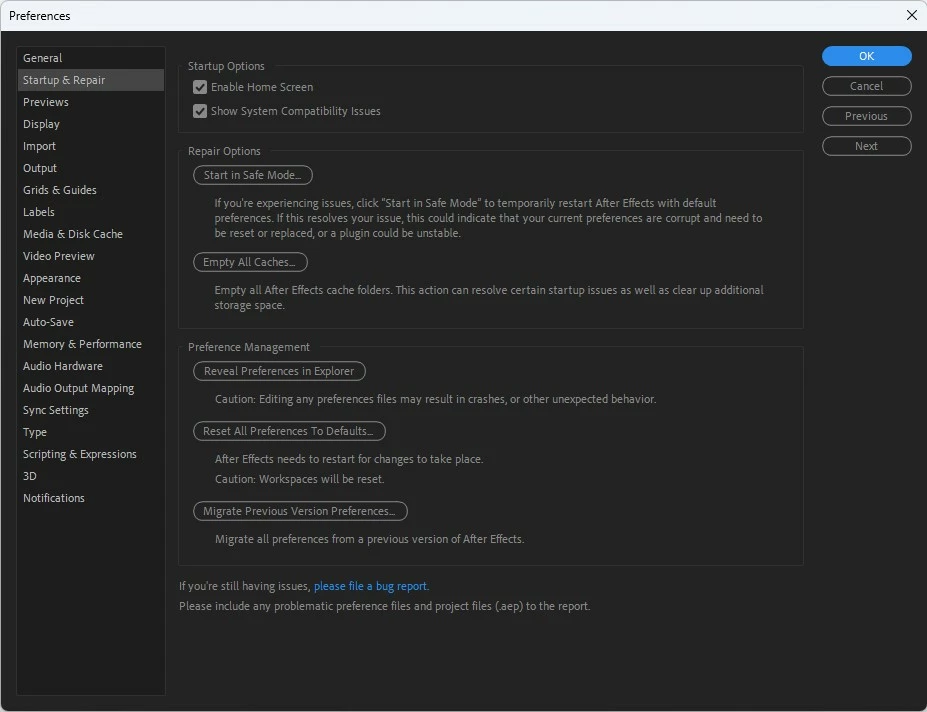This screenshot has height=712, width=927.
Task: Confirm with the OK button
Action: [x=867, y=56]
